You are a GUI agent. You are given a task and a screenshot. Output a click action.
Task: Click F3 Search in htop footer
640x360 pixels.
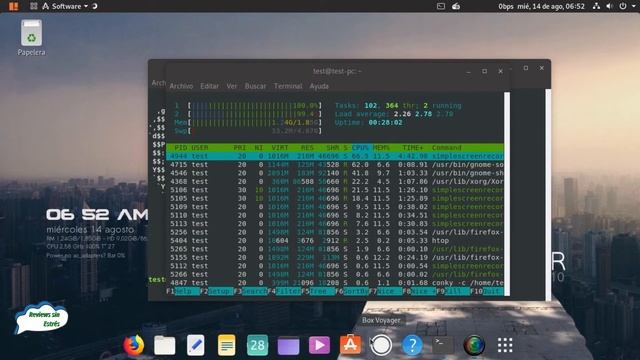click(251, 291)
